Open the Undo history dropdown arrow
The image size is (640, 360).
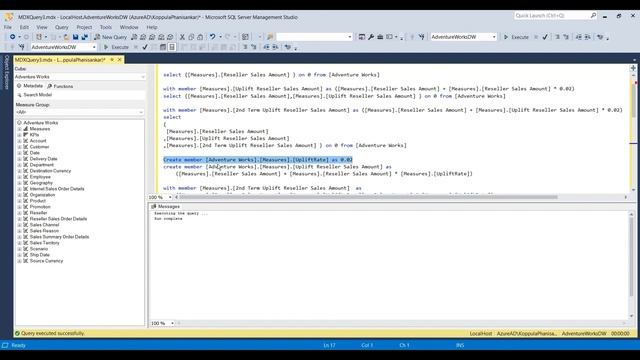click(x=220, y=37)
